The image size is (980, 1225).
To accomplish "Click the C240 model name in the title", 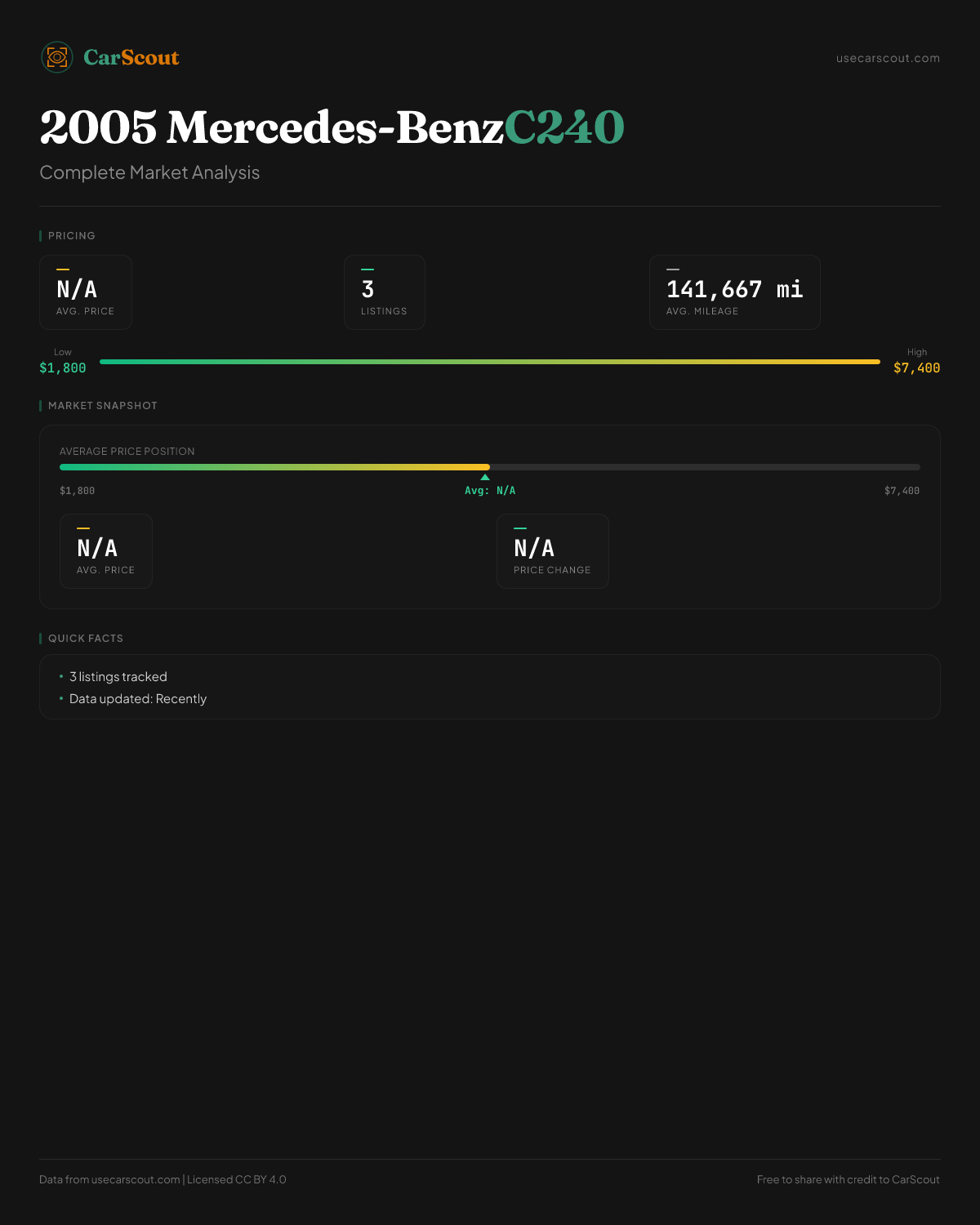I will point(564,127).
